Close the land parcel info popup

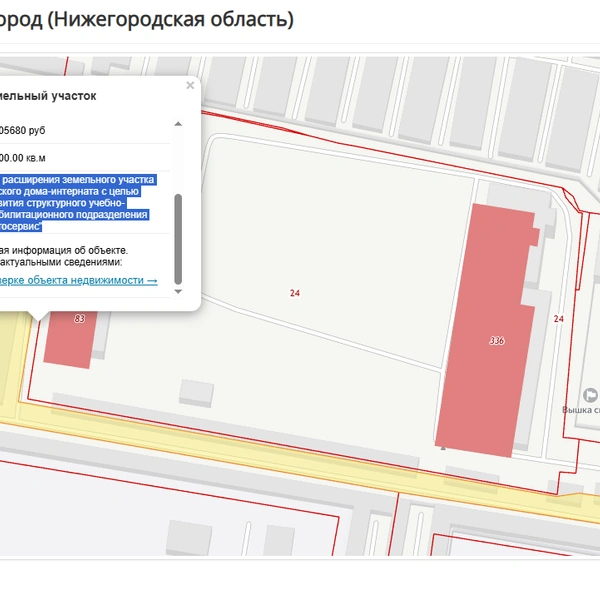(x=190, y=86)
